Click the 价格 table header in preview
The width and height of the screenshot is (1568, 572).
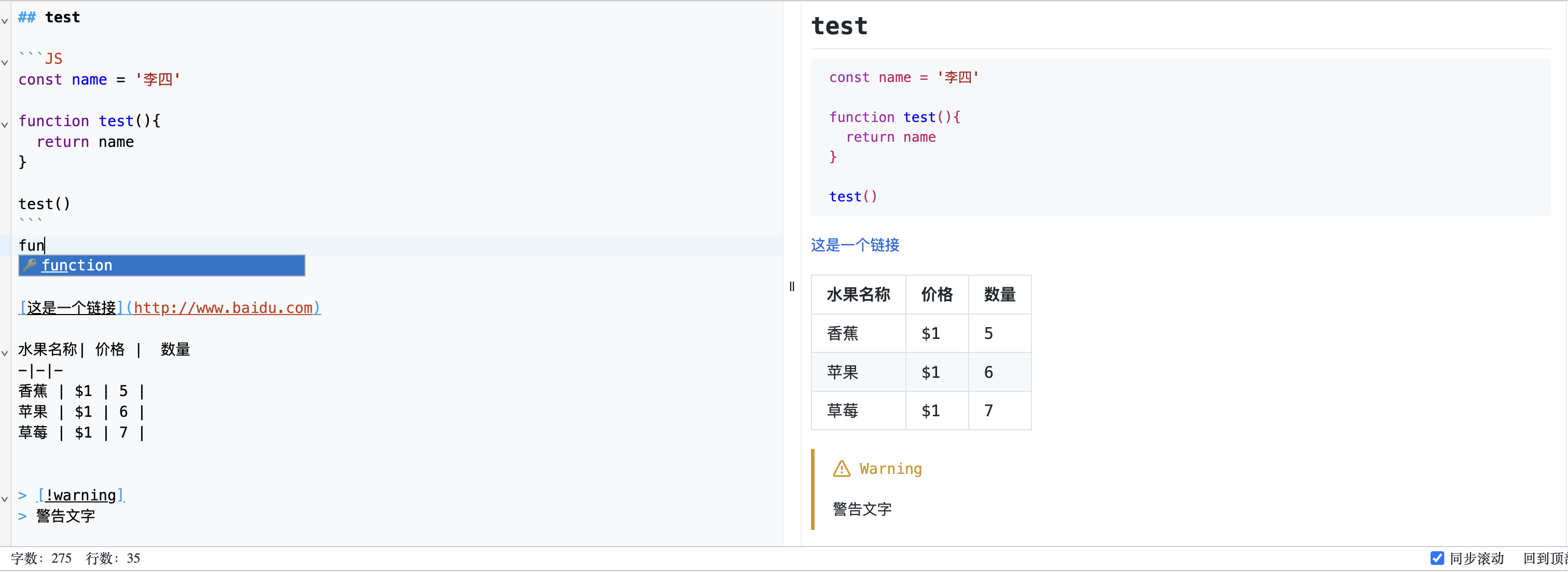coord(937,295)
